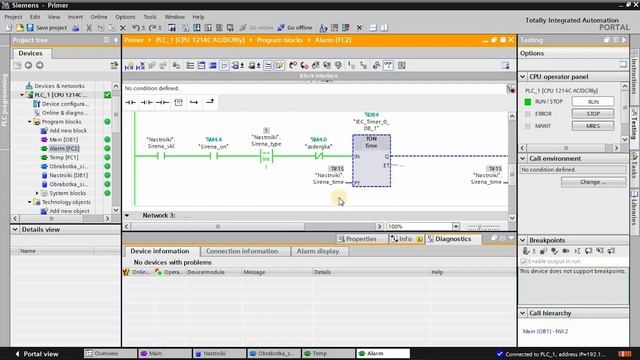This screenshot has width=640, height=360.
Task: Click the Main (OB1) - NW 2 link
Action: click(x=545, y=331)
